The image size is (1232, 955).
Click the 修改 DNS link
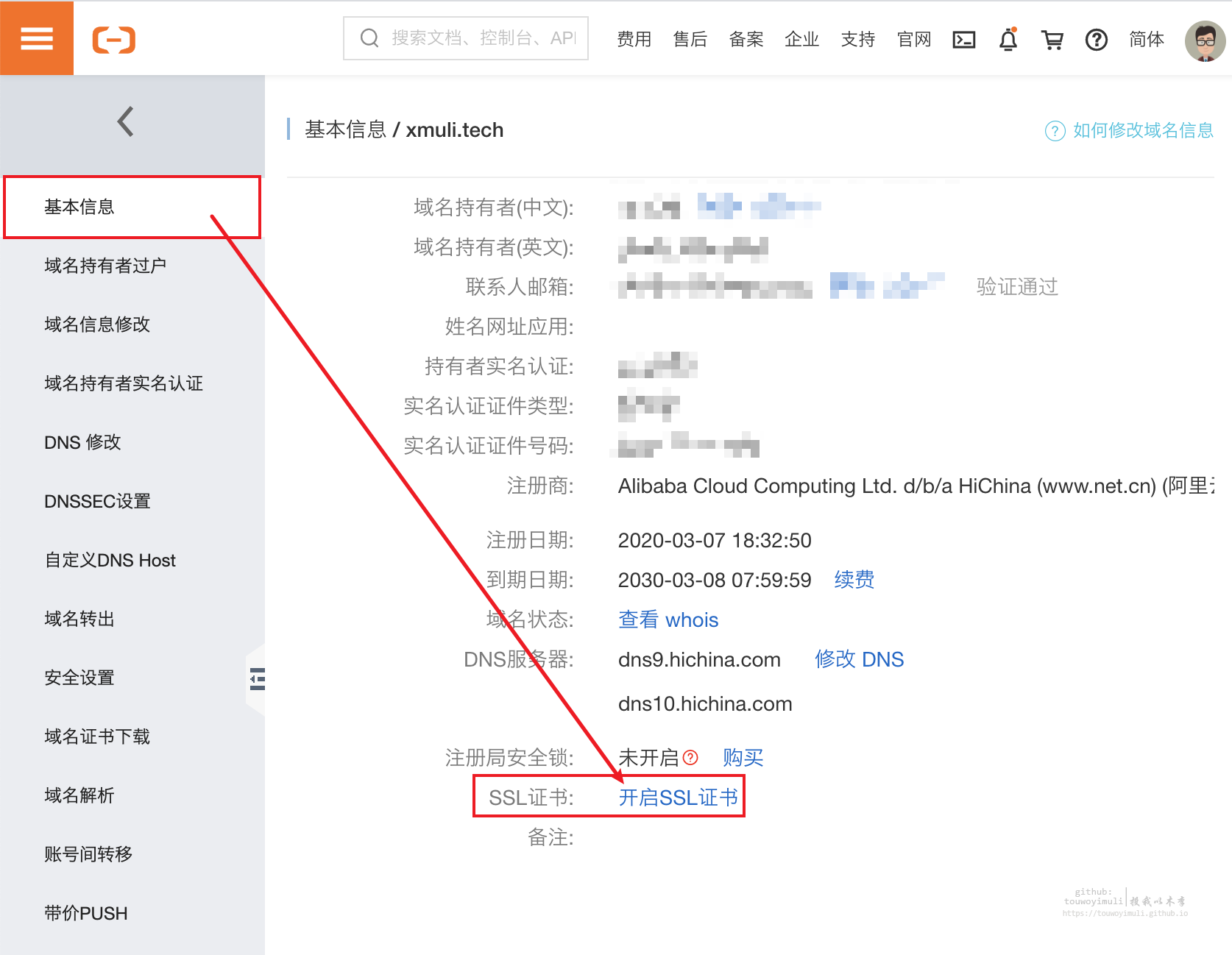[859, 659]
